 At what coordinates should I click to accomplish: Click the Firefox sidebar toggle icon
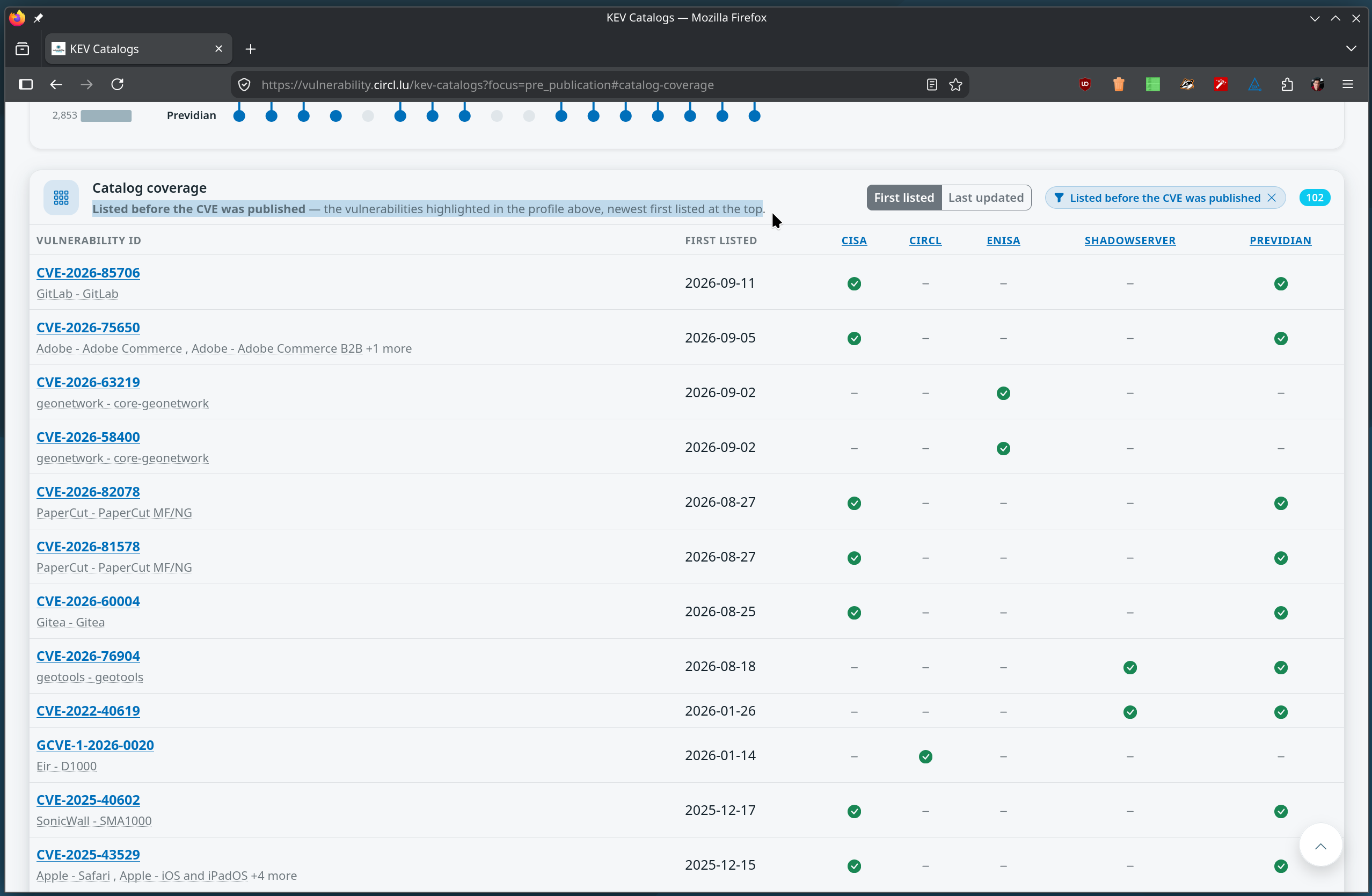(25, 85)
